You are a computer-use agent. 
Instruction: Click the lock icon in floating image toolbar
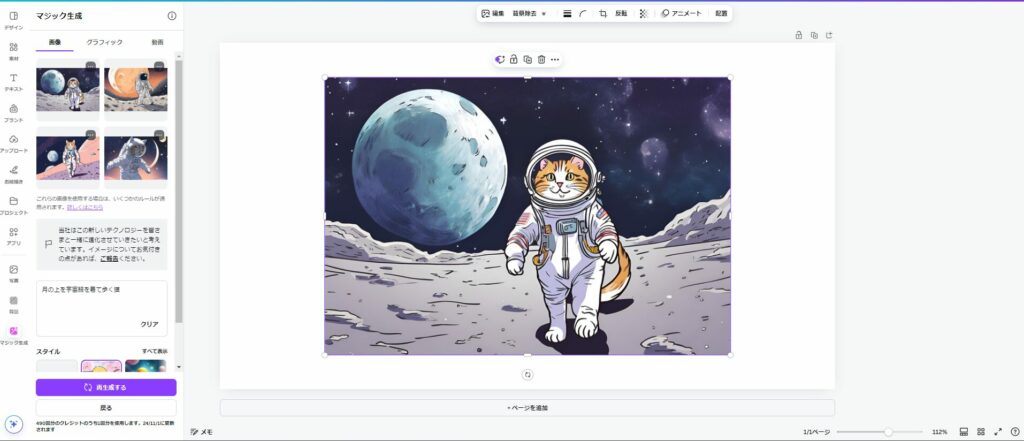(x=514, y=59)
